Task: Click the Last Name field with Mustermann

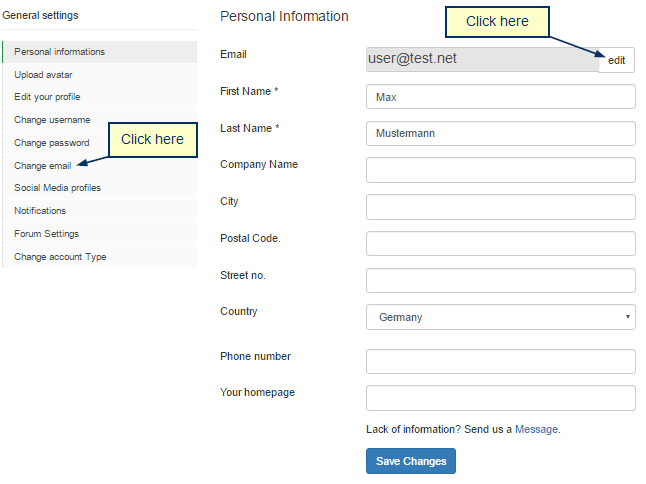Action: (501, 133)
